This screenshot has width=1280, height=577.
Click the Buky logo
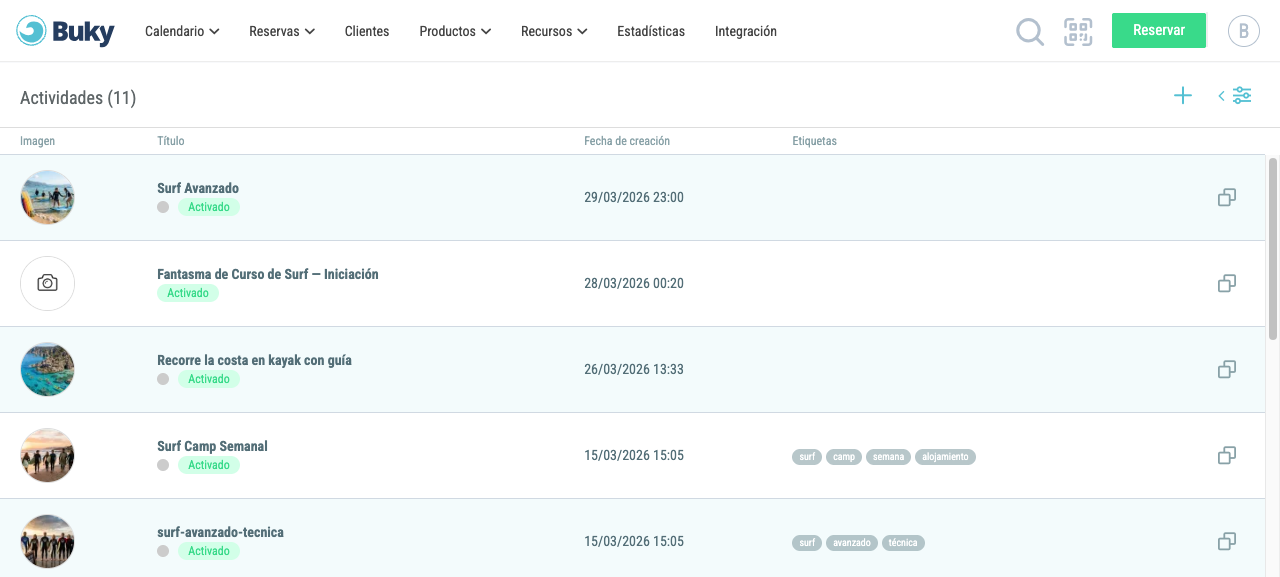pos(66,31)
